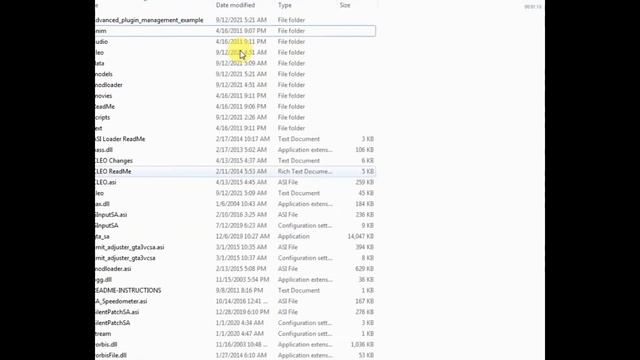Click the Rich Text Document type cell
This screenshot has width=640, height=360.
click(x=305, y=171)
